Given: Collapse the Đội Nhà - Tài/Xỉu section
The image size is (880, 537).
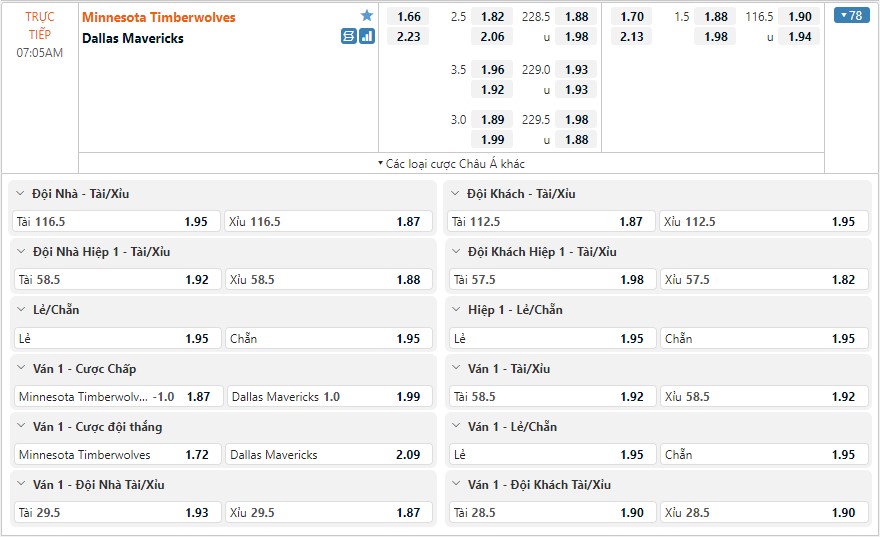Looking at the screenshot, I should point(20,194).
